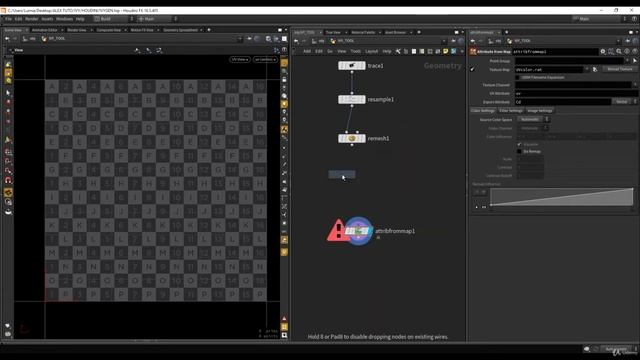This screenshot has height=360, width=640.
Task: Click the obj path button in scene view
Action: 30,39
